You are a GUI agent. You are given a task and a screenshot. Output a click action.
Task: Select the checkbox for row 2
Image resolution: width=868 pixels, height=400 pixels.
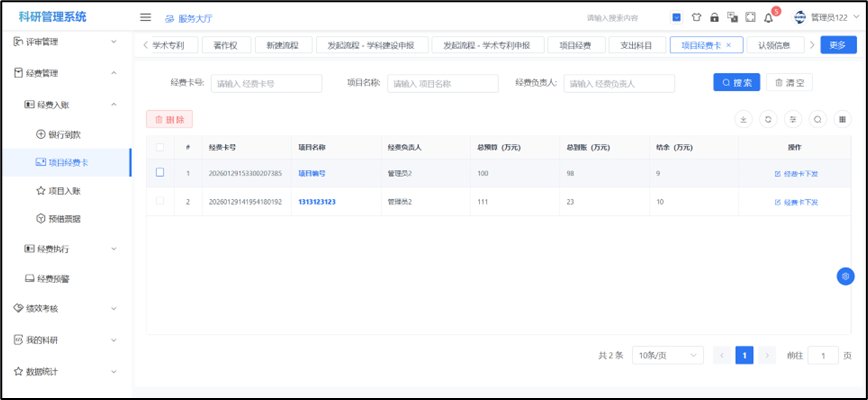click(160, 202)
